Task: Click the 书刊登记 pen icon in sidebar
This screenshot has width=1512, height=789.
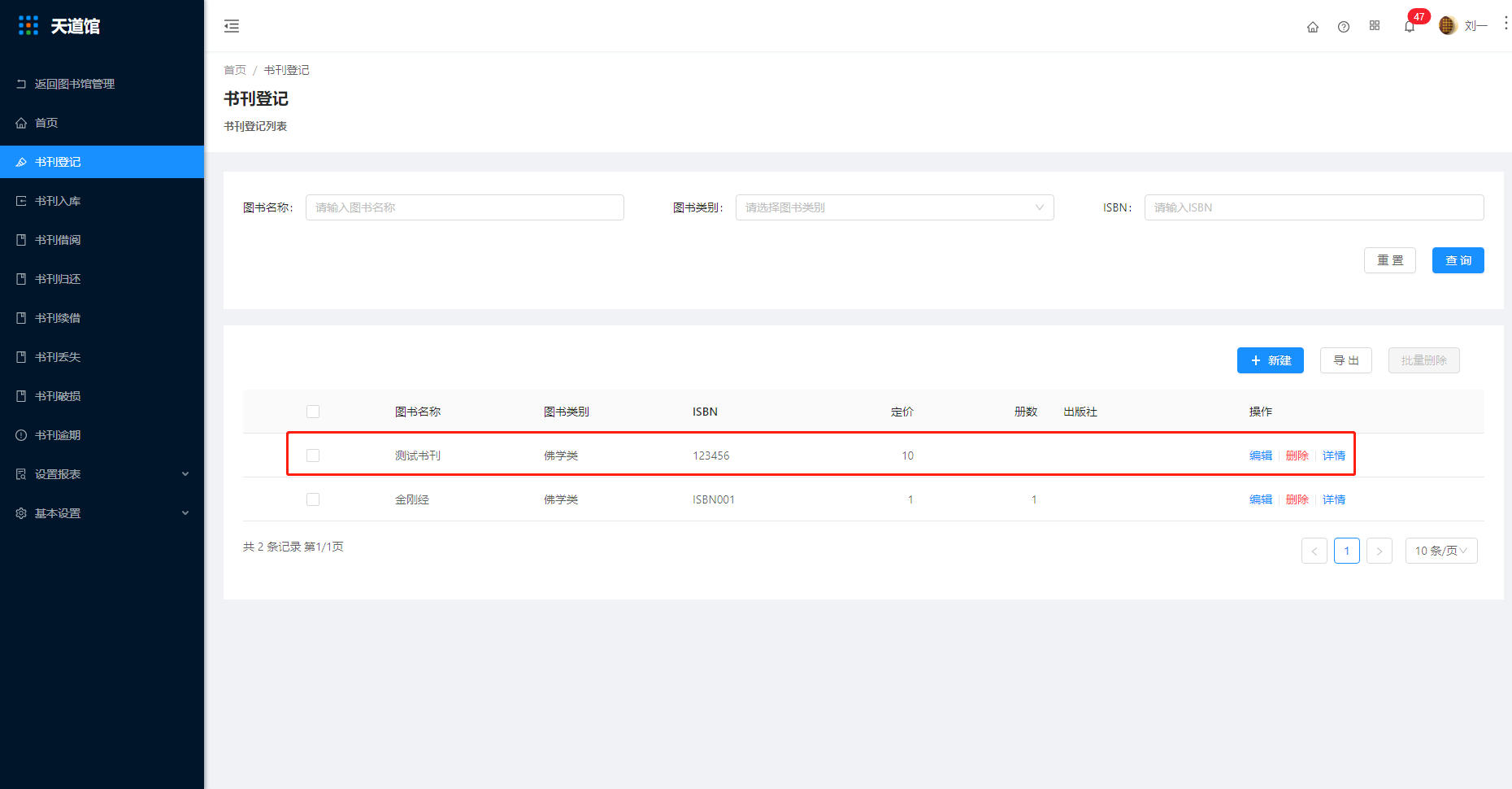Action: [x=21, y=162]
